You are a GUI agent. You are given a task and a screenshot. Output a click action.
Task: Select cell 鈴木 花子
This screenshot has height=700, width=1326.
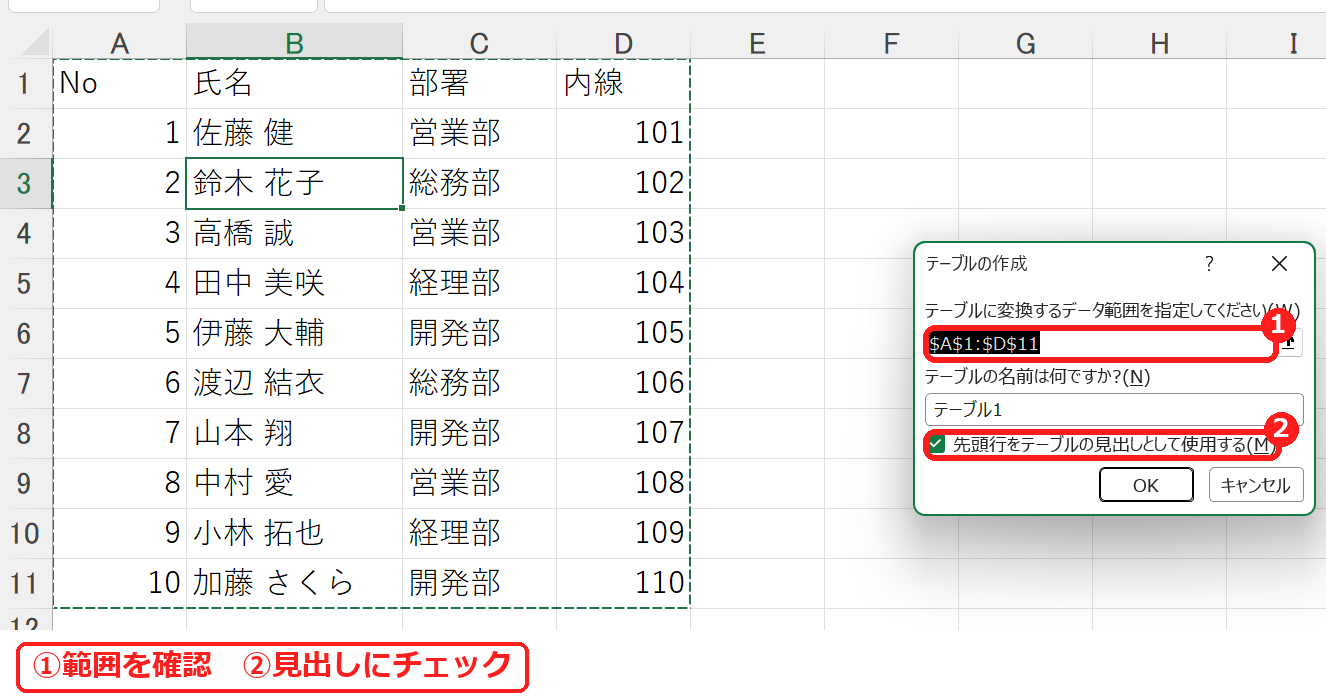(294, 183)
